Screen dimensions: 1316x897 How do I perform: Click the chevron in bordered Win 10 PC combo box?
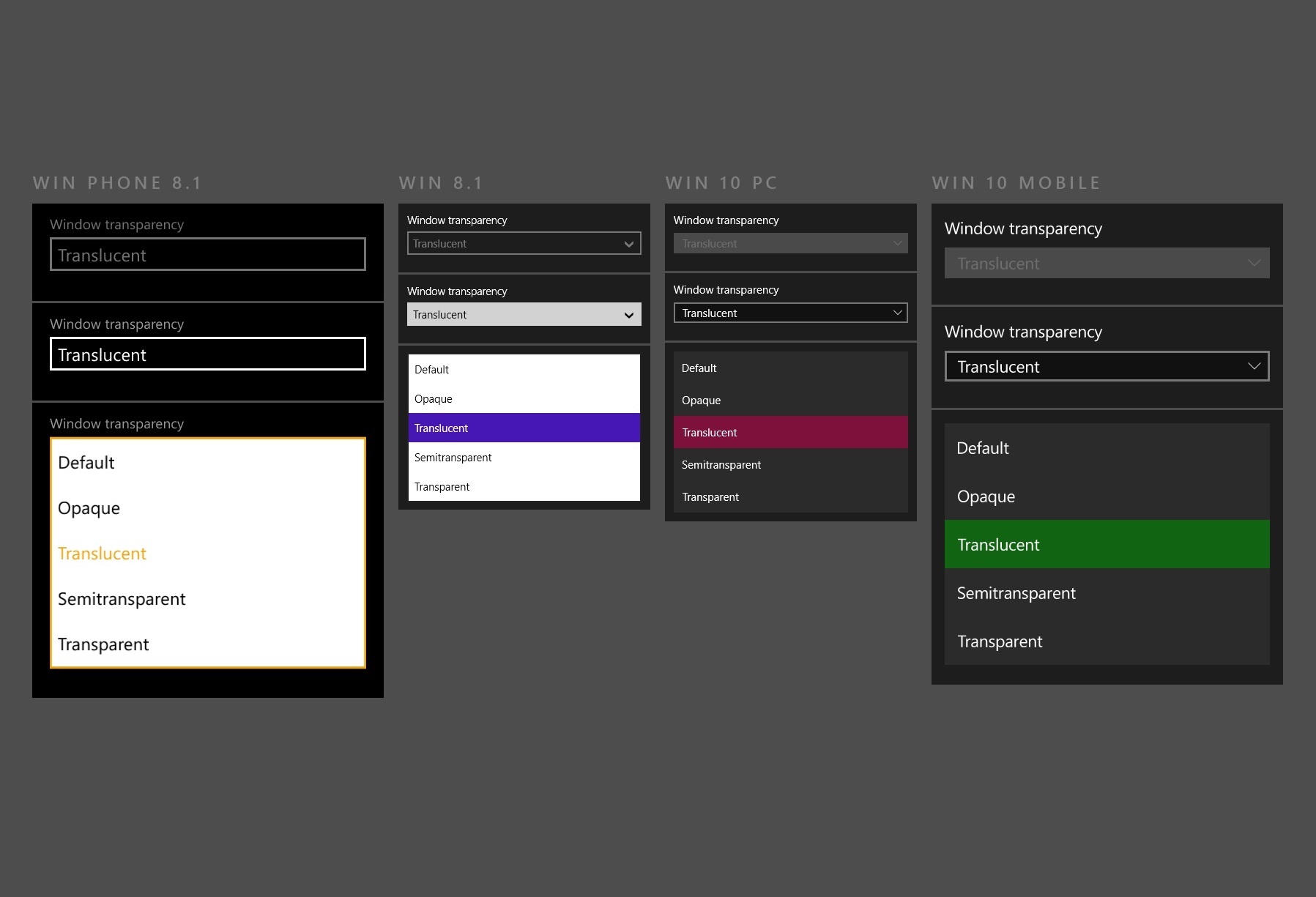897,313
